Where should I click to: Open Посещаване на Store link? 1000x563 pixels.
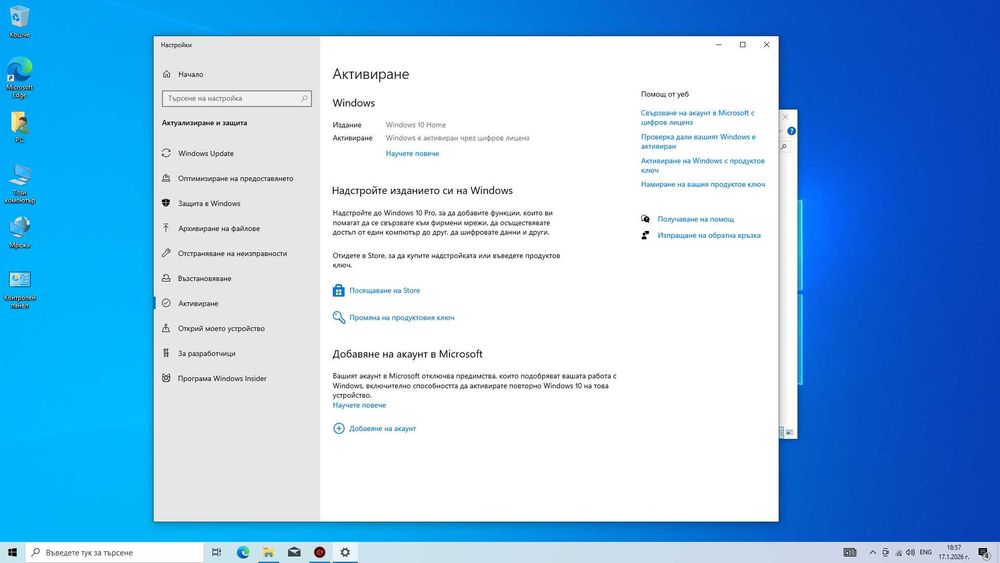click(385, 290)
